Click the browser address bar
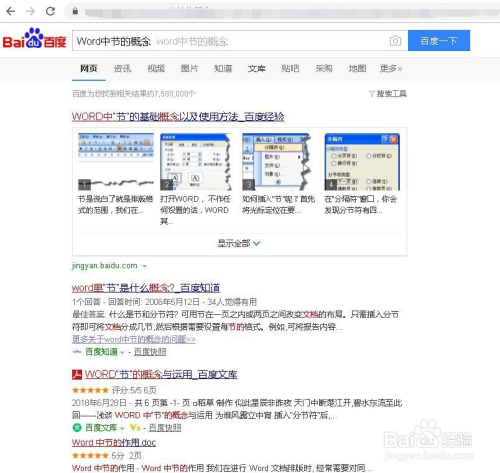 (x=282, y=12)
